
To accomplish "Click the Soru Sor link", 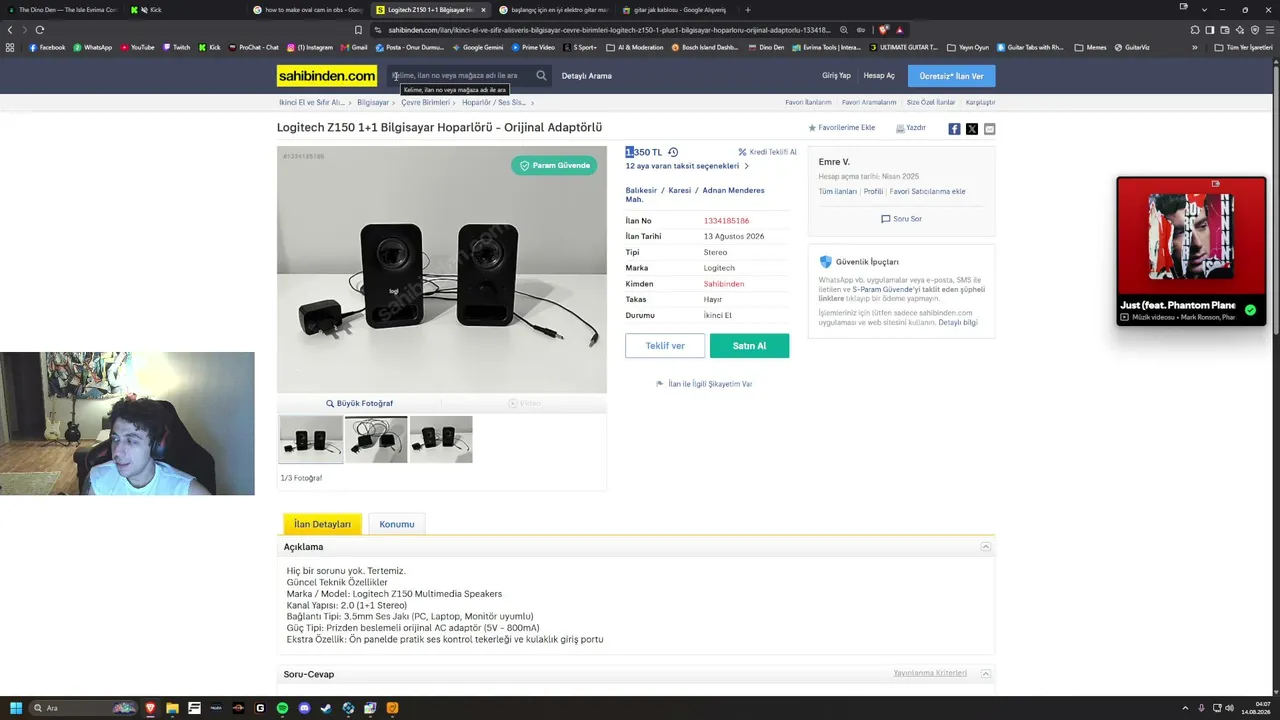I will tap(901, 219).
